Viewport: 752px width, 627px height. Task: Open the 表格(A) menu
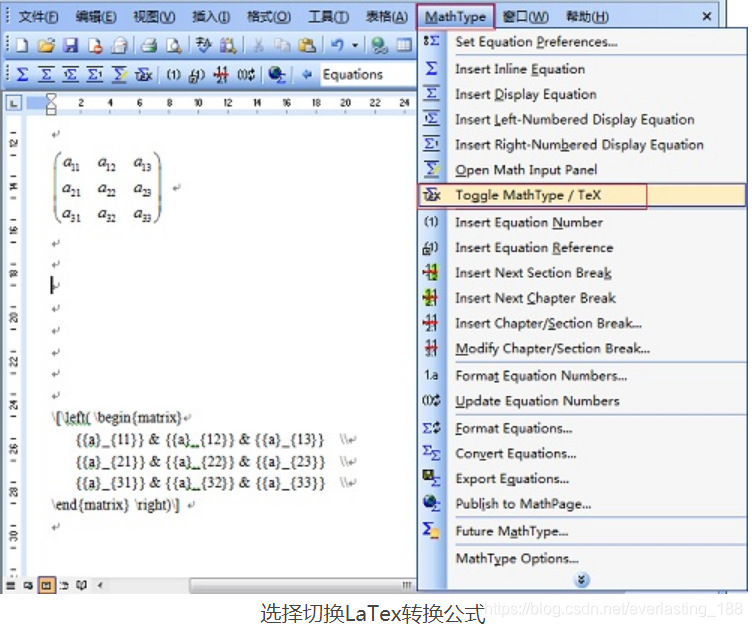pos(387,17)
